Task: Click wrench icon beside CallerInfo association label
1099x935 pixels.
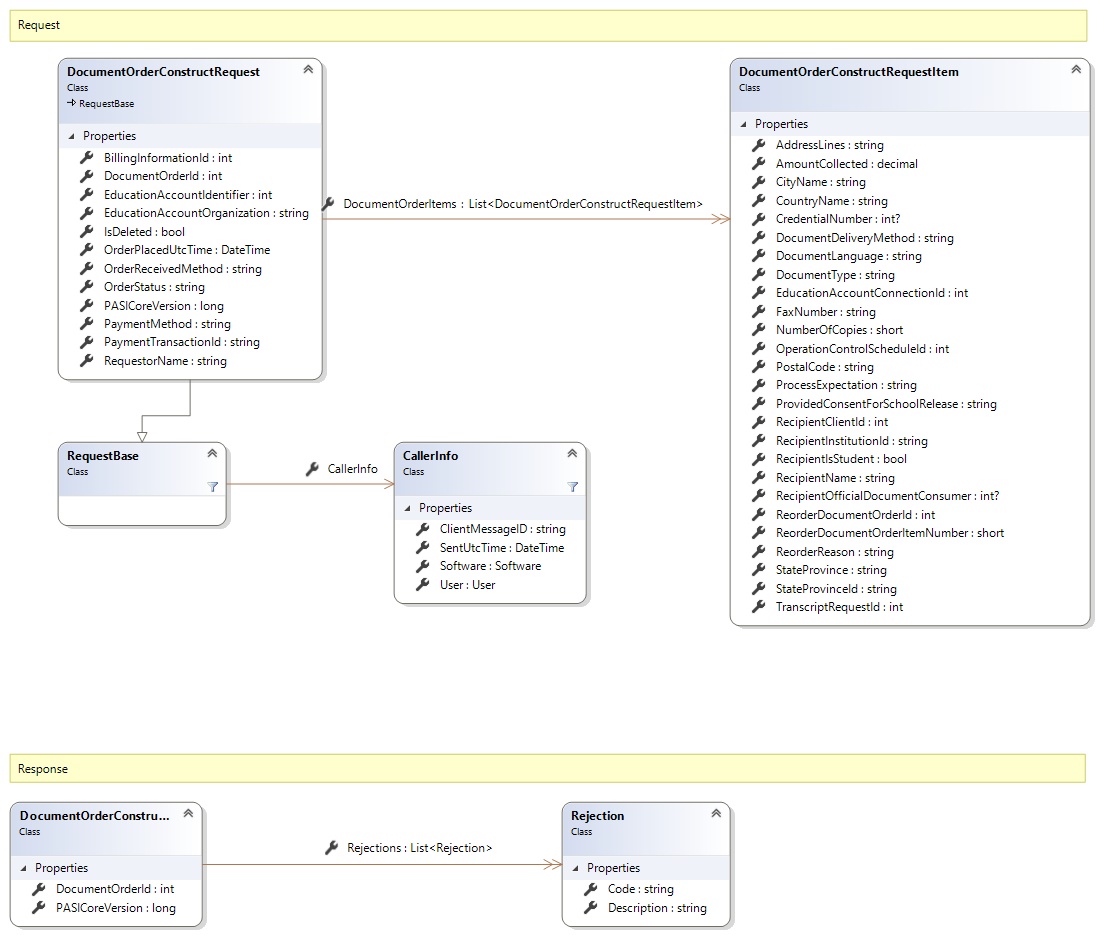Action: point(312,469)
